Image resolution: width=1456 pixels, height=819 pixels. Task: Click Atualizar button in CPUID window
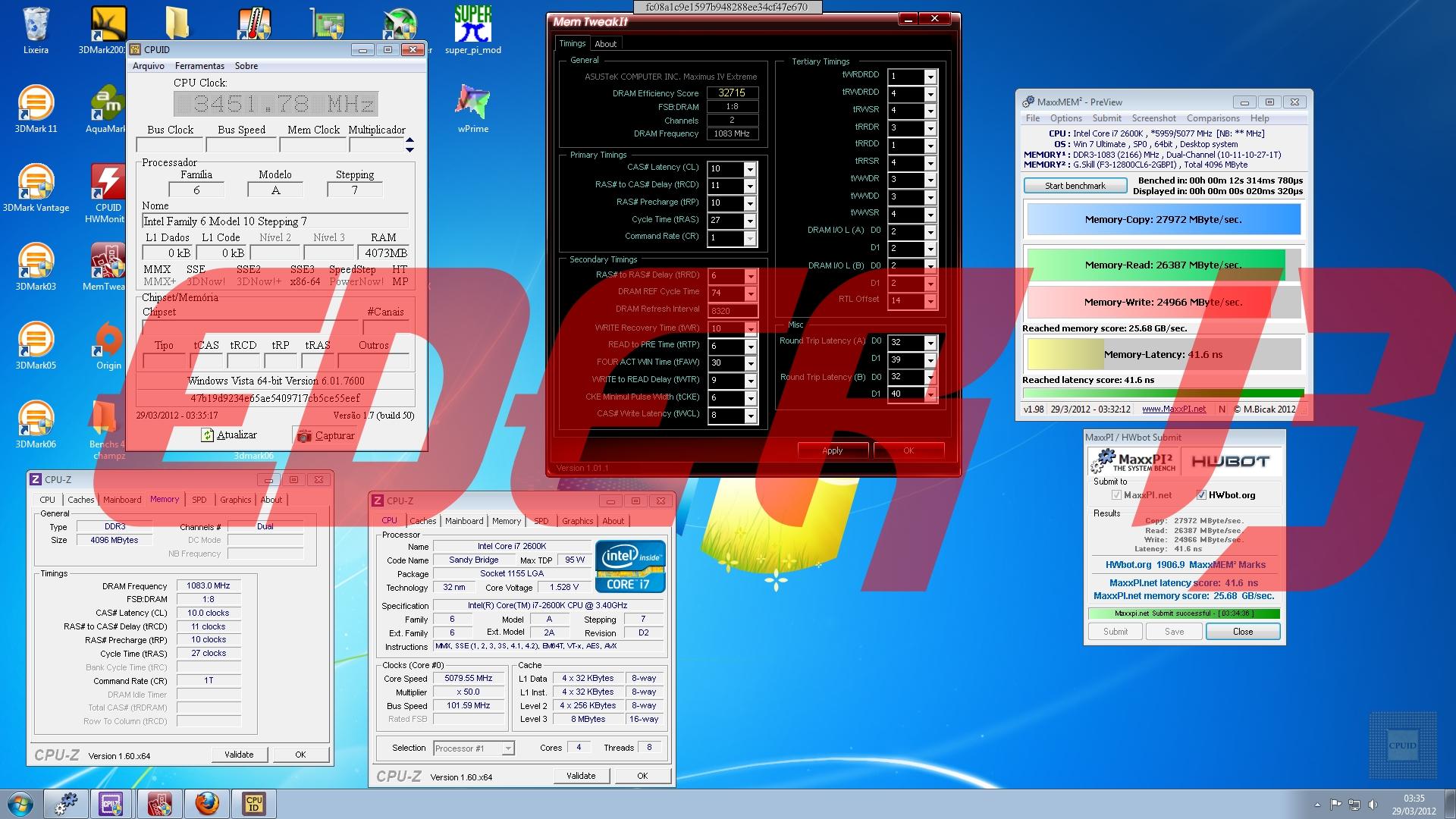228,435
